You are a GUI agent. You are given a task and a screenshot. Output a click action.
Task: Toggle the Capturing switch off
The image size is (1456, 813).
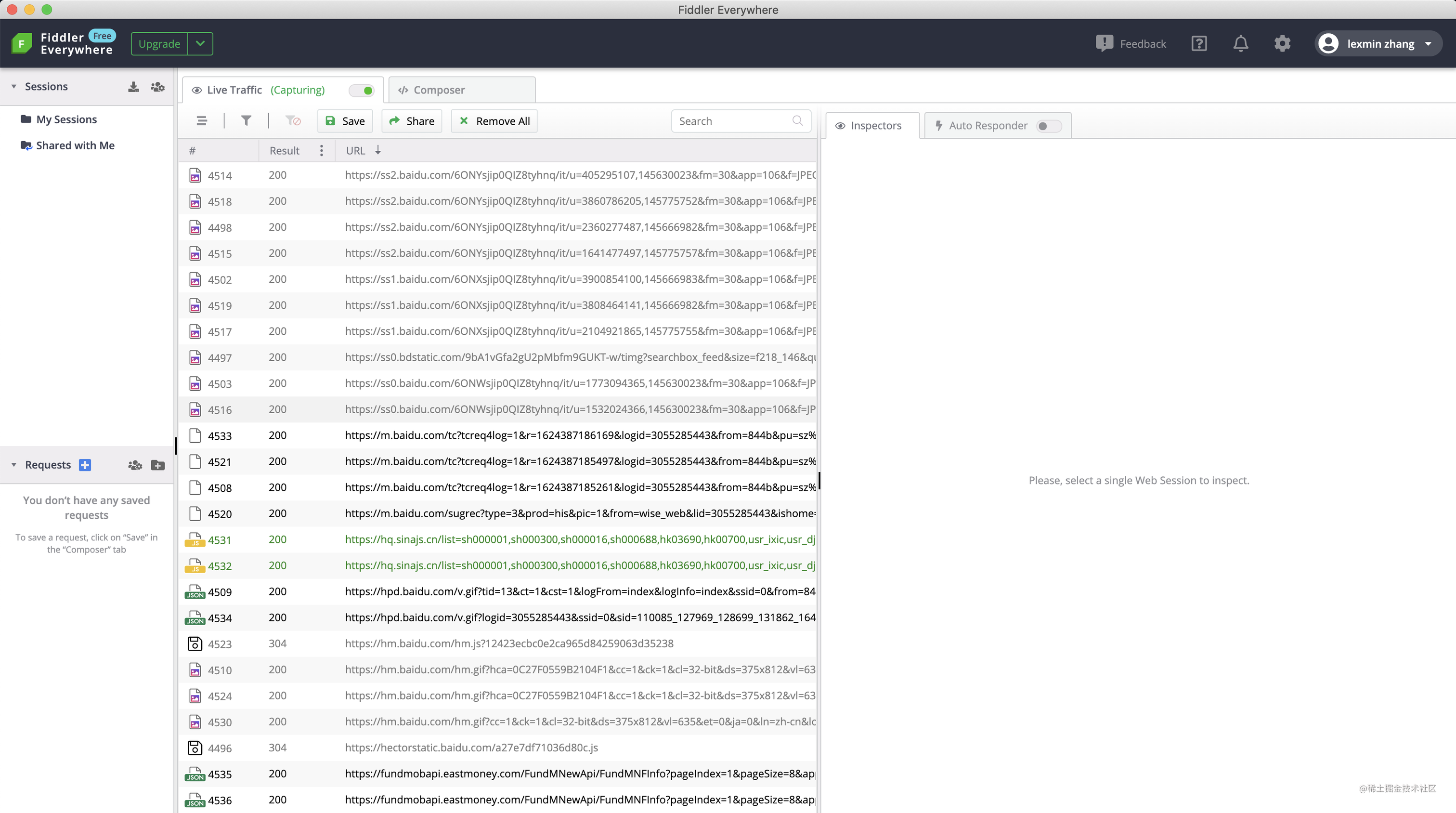[x=362, y=90]
